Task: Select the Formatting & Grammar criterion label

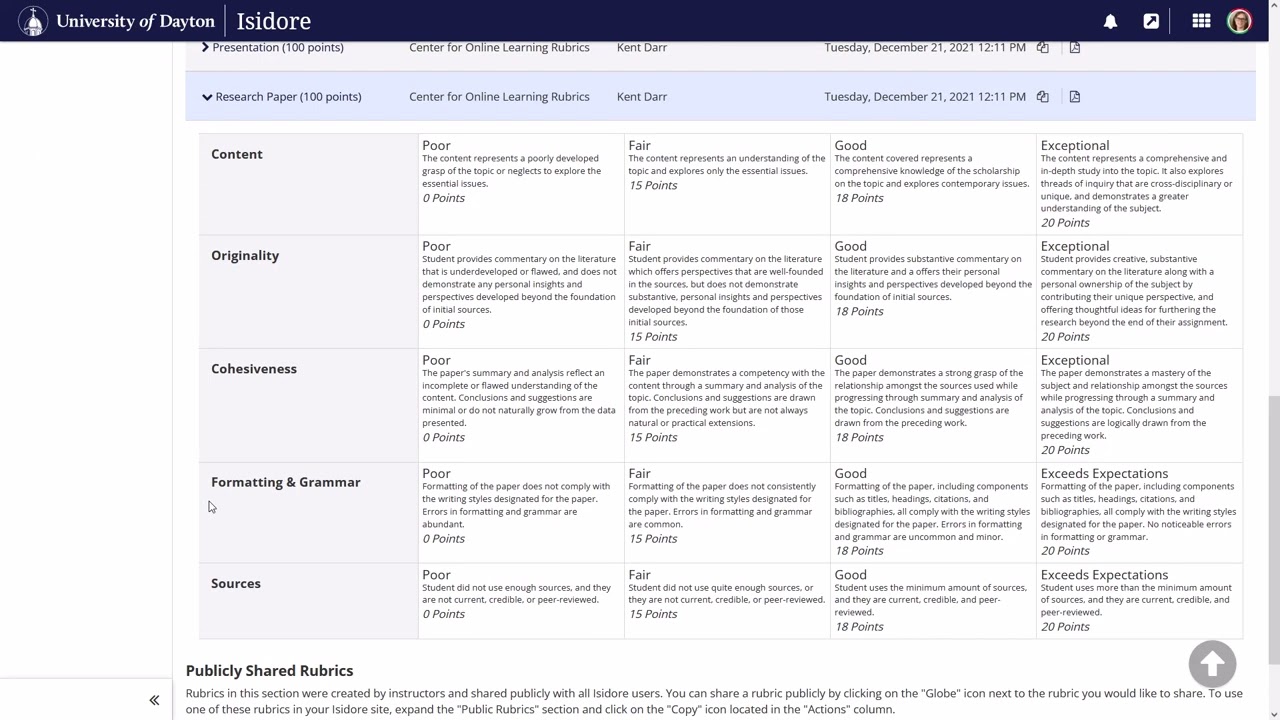Action: pyautogui.click(x=286, y=482)
